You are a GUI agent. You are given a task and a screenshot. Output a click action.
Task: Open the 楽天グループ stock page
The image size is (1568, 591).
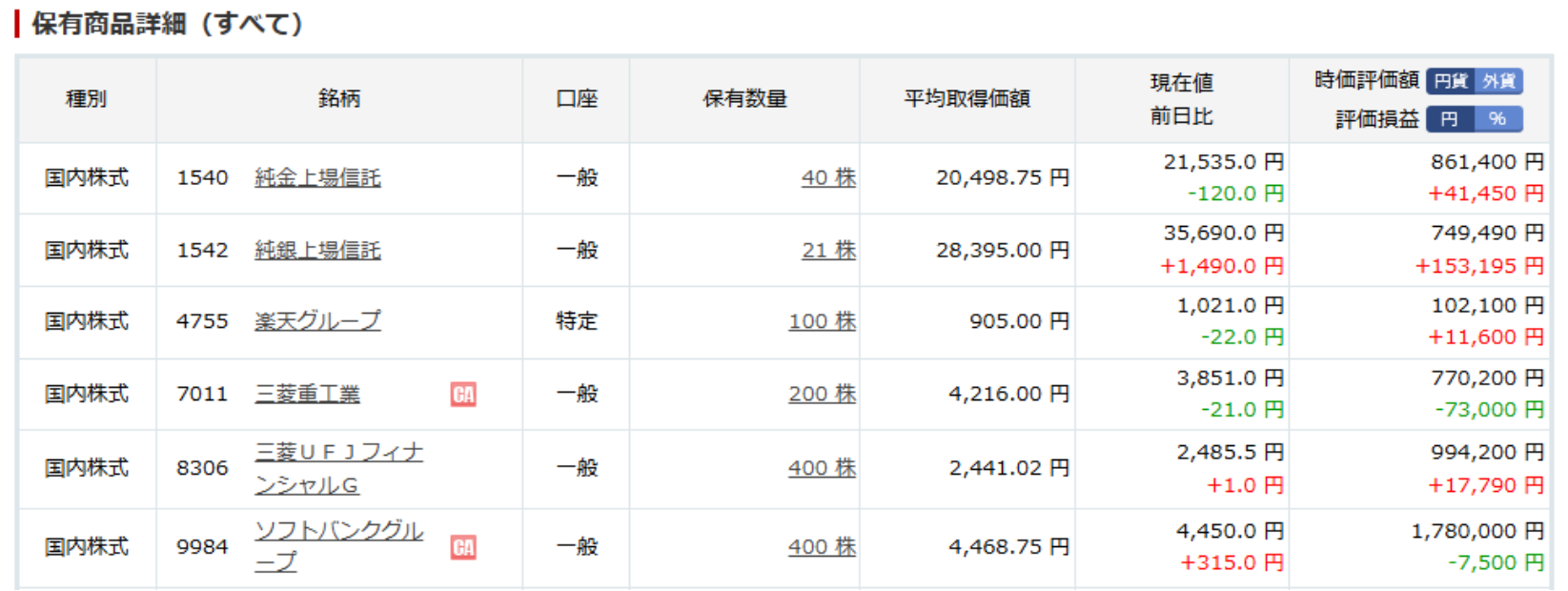(x=316, y=321)
